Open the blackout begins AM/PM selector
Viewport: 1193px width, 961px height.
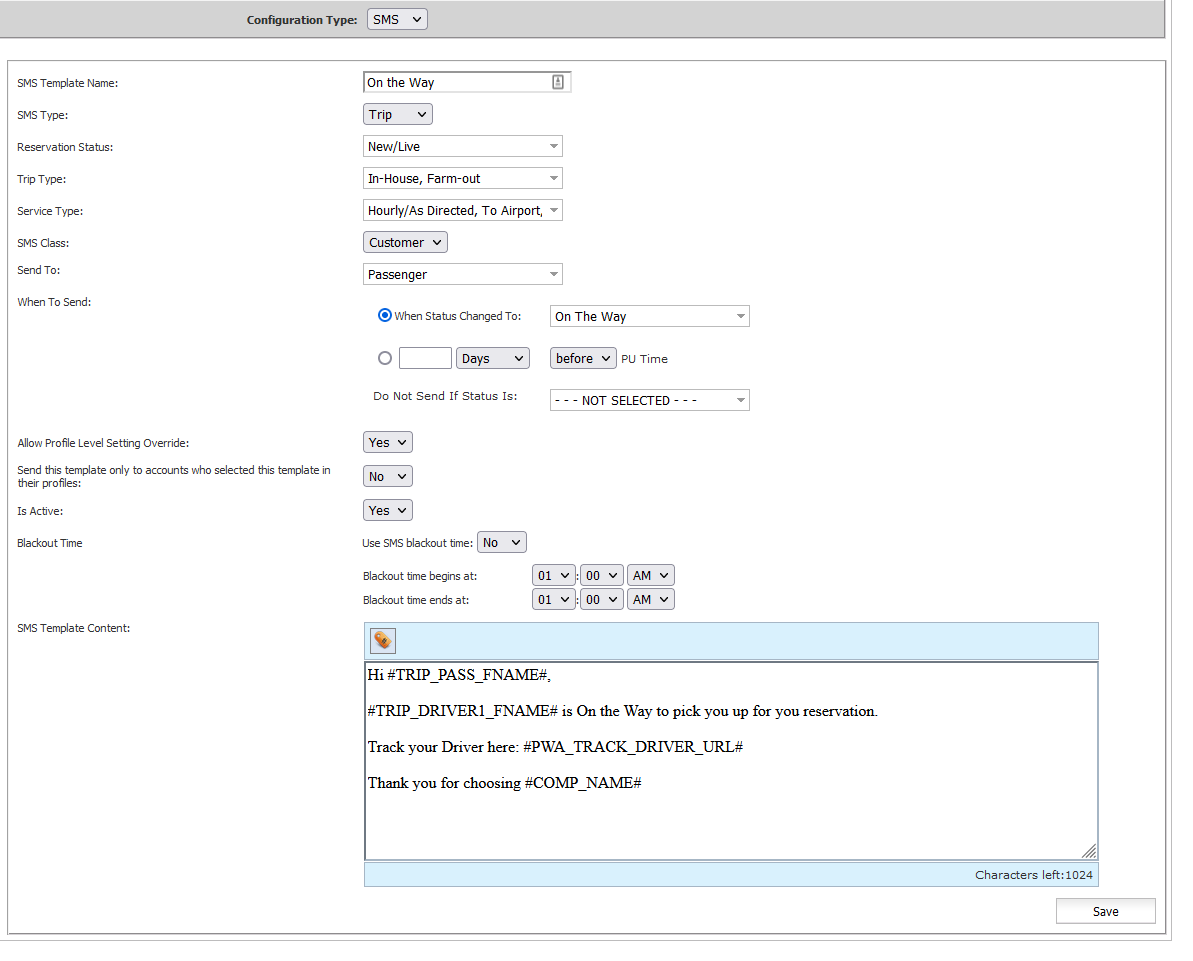[x=651, y=575]
